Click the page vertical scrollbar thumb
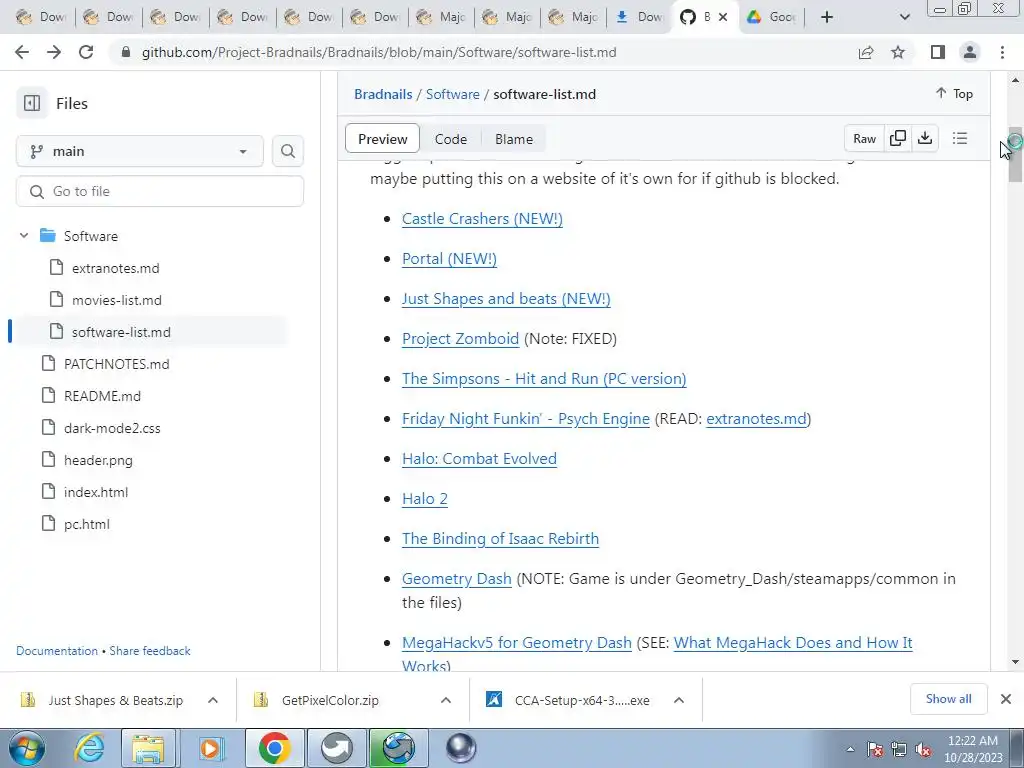The height and width of the screenshot is (768, 1024). coord(1014,155)
